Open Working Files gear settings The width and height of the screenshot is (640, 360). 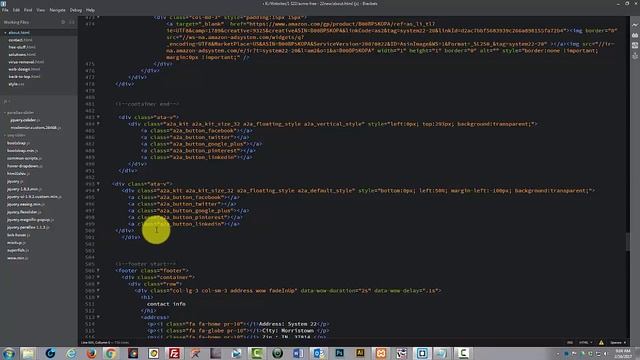[63, 22]
